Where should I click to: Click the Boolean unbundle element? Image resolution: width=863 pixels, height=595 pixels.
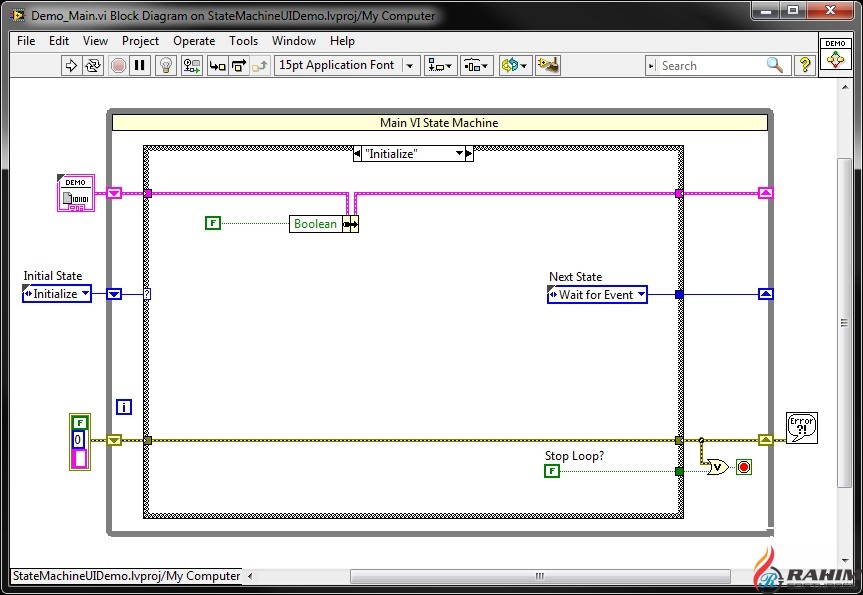tap(315, 224)
